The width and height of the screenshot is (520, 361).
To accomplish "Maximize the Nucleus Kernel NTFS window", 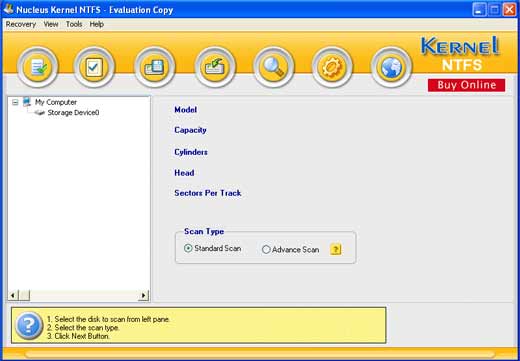I will coord(494,9).
